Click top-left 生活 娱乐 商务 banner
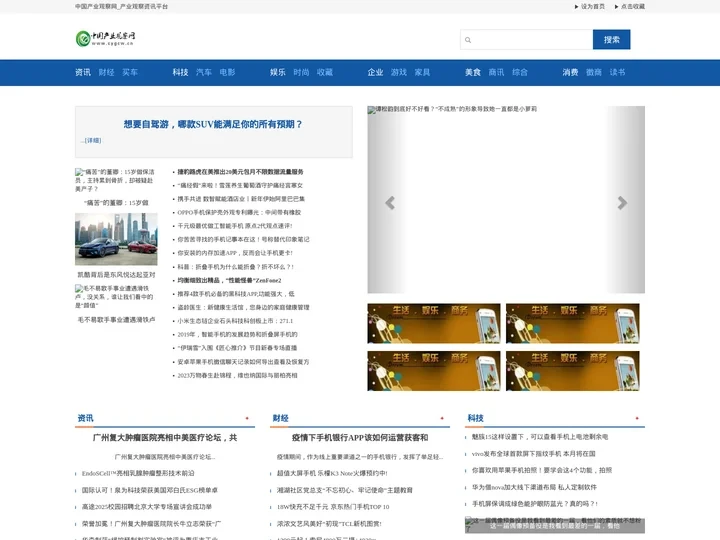This screenshot has height=540, width=720. (x=434, y=323)
